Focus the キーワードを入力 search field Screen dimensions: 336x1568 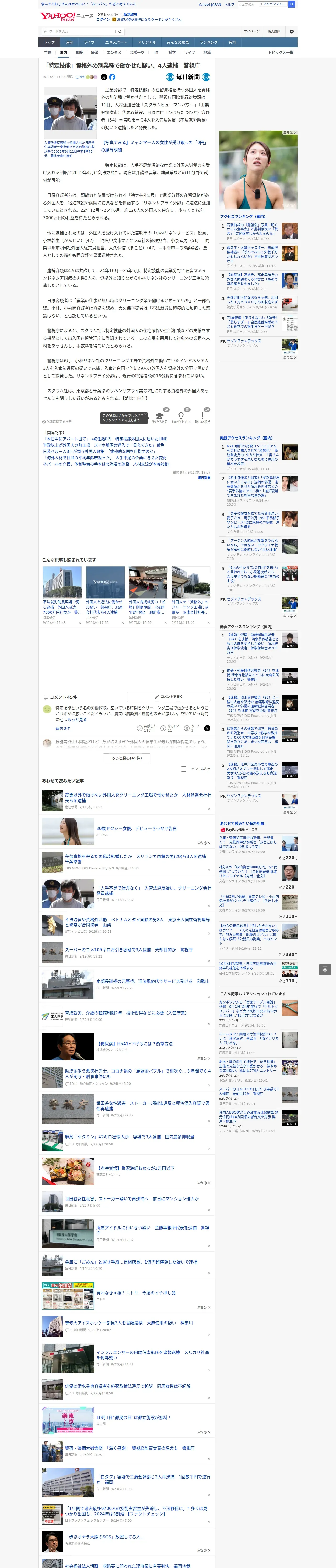(79, 32)
